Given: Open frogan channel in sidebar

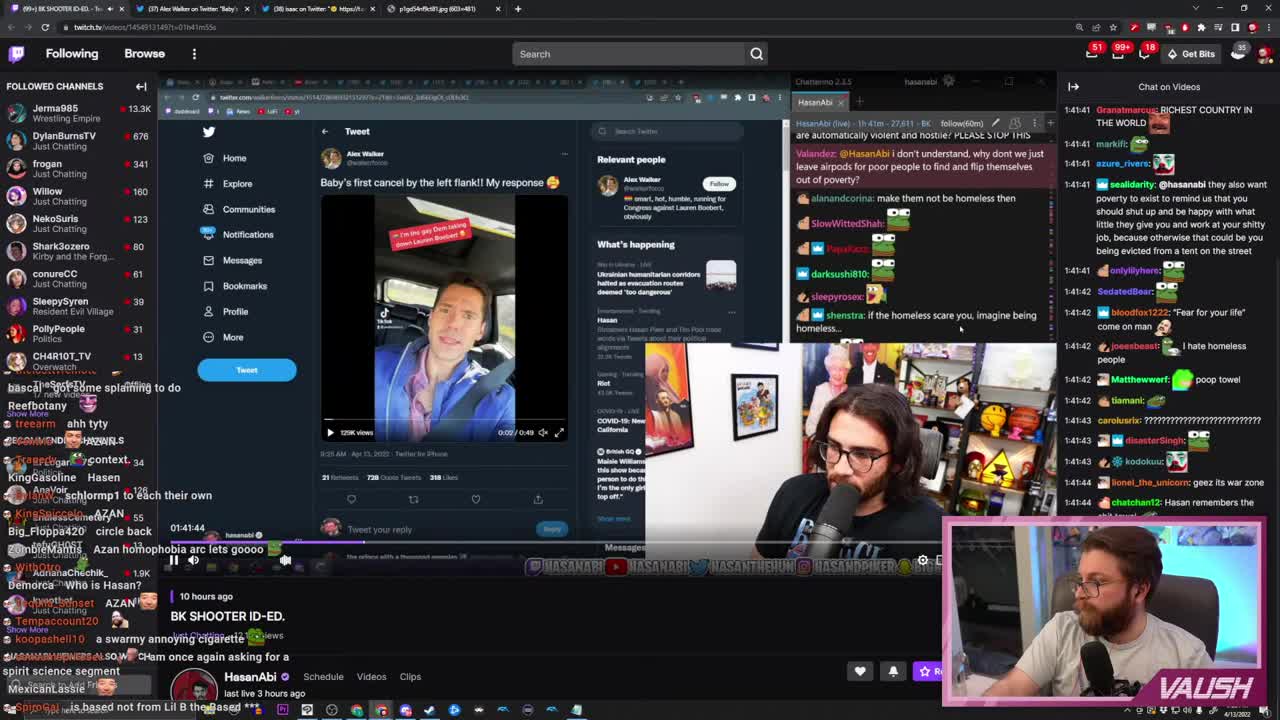Looking at the screenshot, I should [78, 168].
